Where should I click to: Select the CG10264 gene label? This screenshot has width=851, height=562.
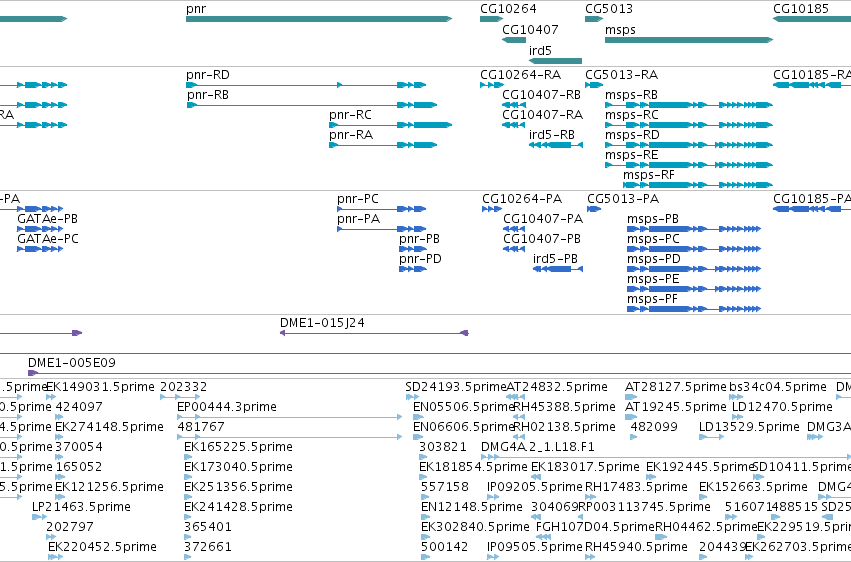(x=508, y=9)
